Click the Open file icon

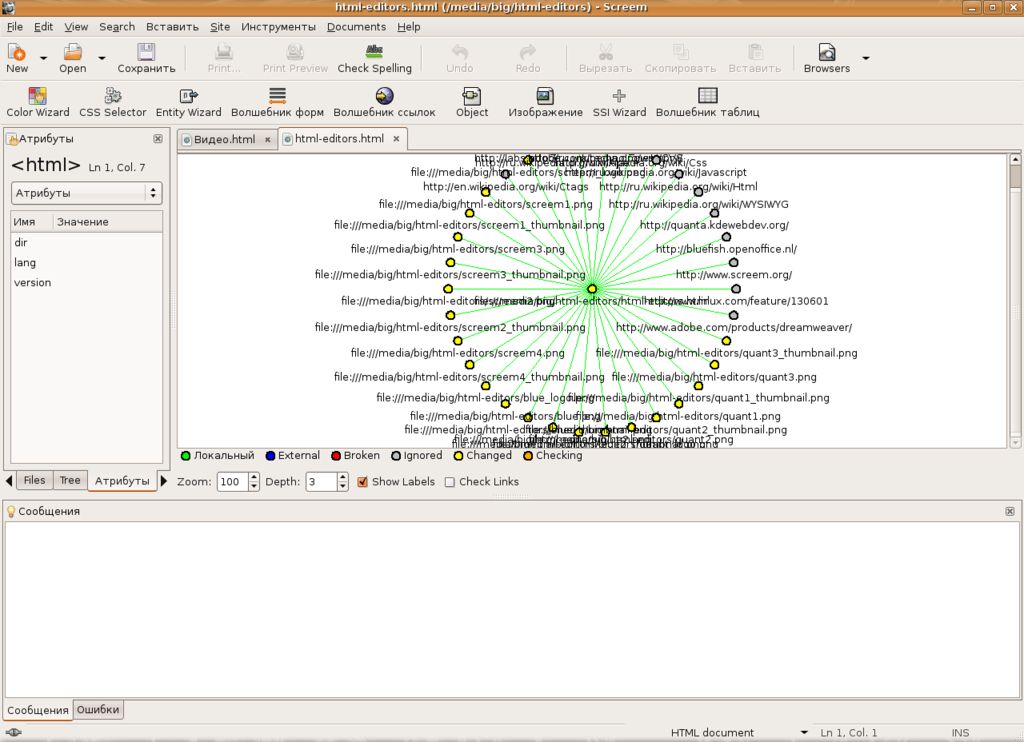pos(72,52)
